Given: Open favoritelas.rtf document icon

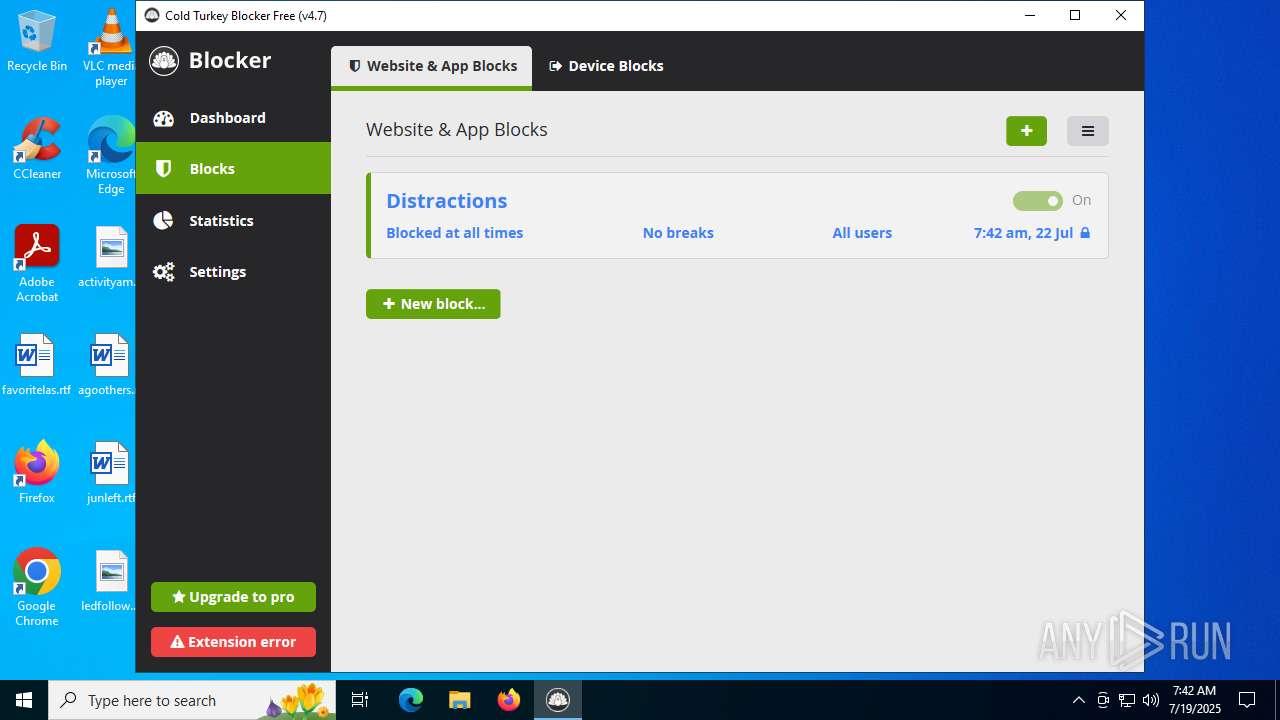Looking at the screenshot, I should click(x=37, y=366).
